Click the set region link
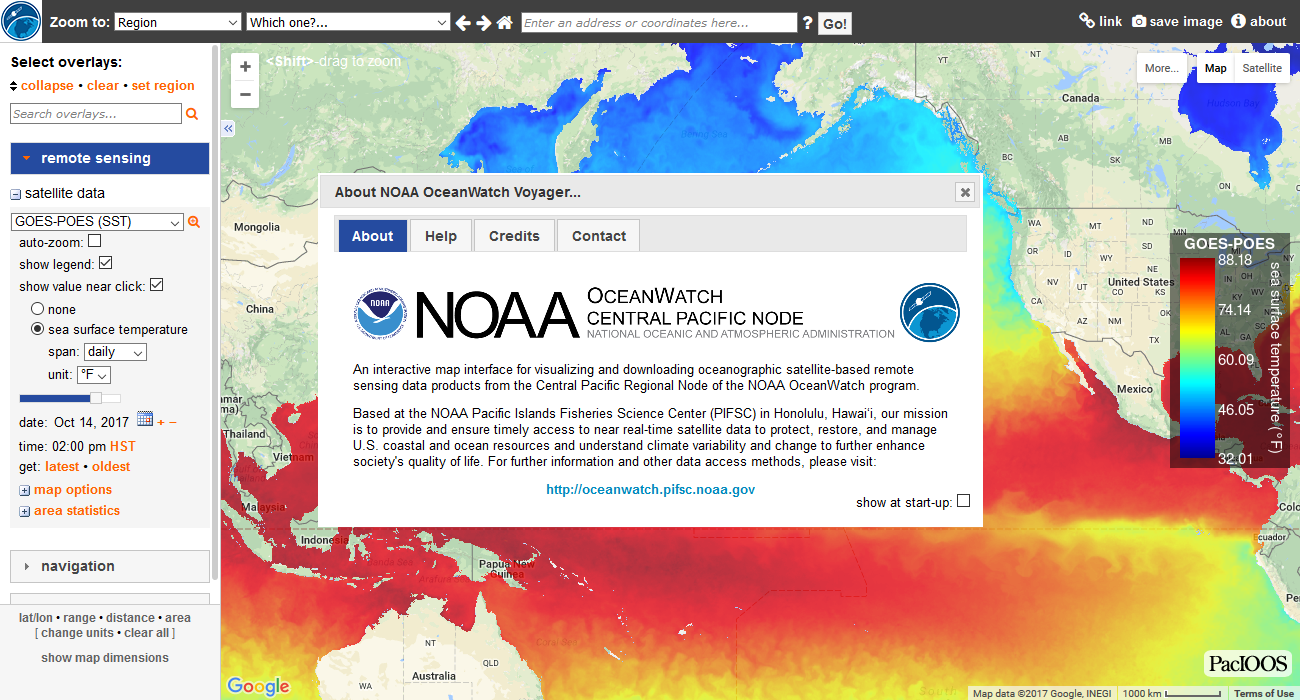1300x700 pixels. 163,86
